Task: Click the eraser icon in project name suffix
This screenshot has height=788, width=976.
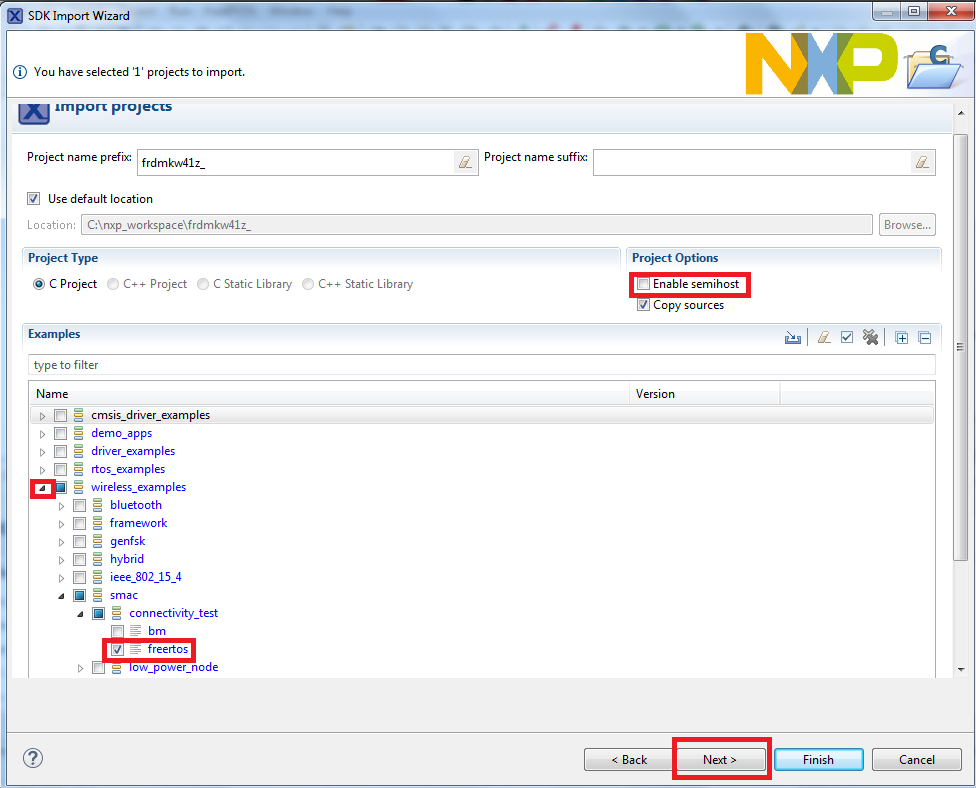Action: point(922,162)
